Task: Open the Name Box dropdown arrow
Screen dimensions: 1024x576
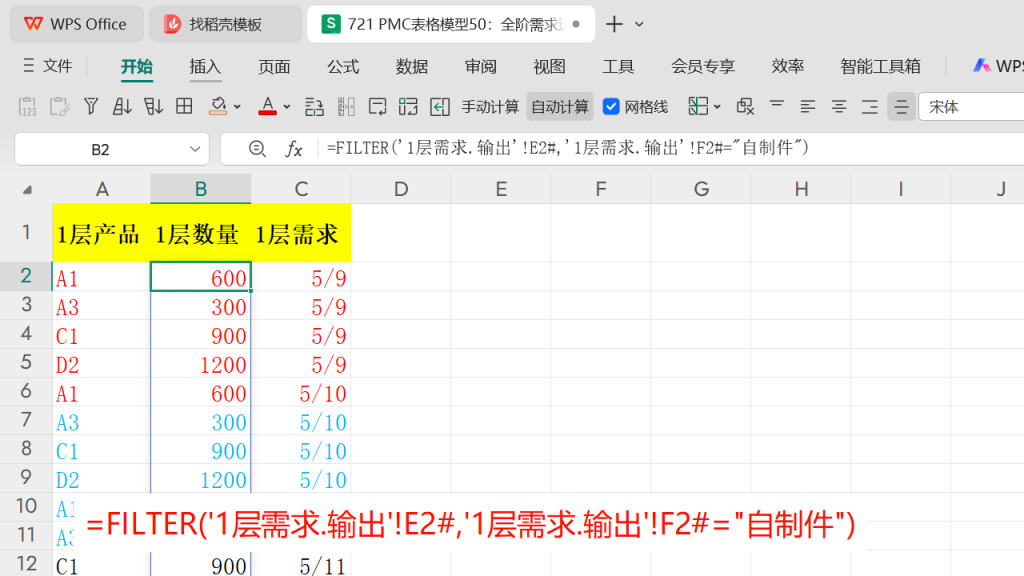Action: point(195,149)
